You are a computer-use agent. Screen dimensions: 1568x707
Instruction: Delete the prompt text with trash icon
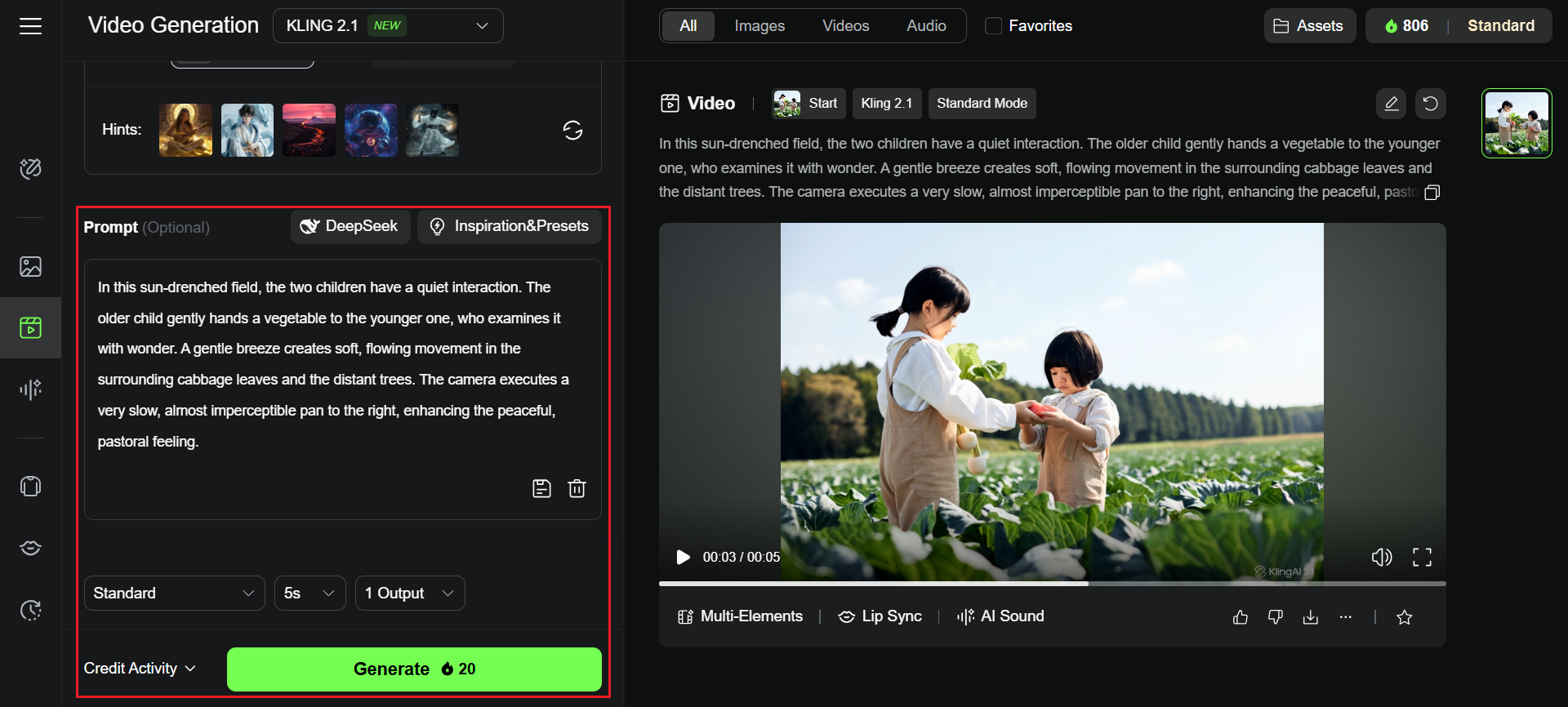pos(577,488)
